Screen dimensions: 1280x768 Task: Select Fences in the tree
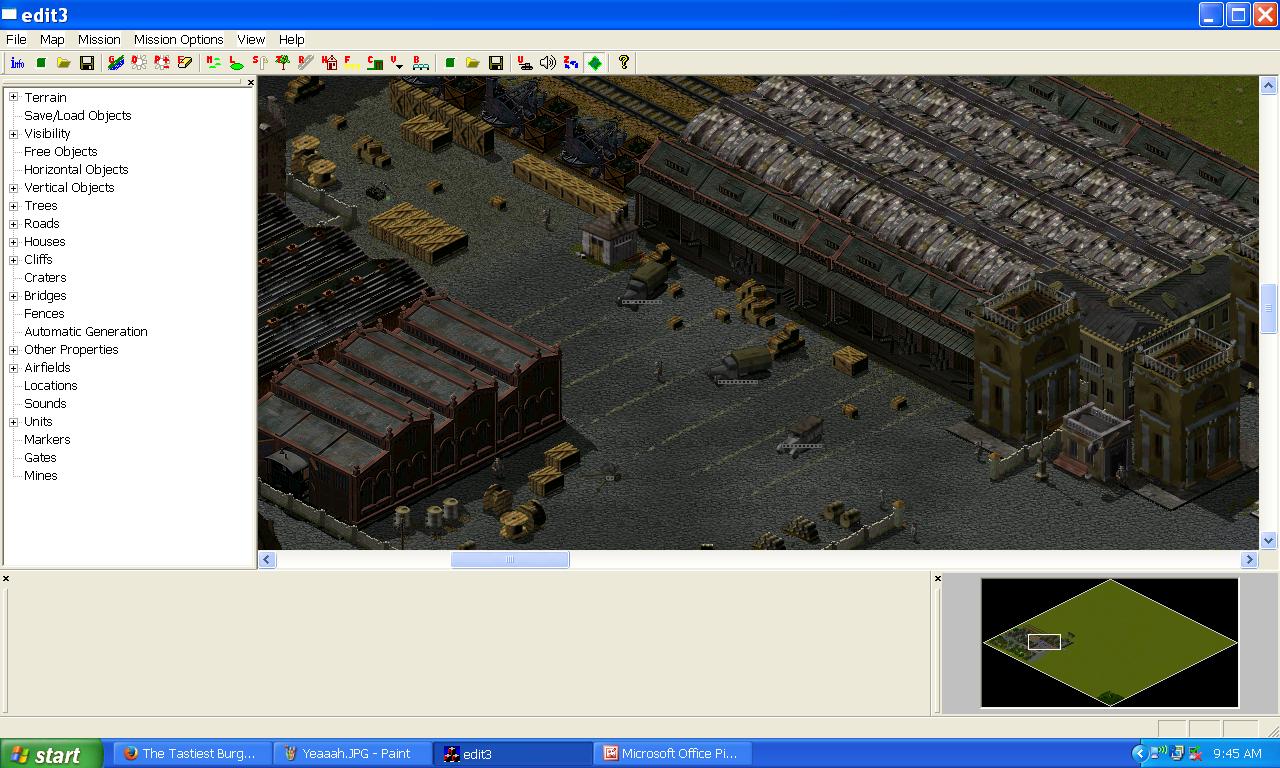[44, 313]
